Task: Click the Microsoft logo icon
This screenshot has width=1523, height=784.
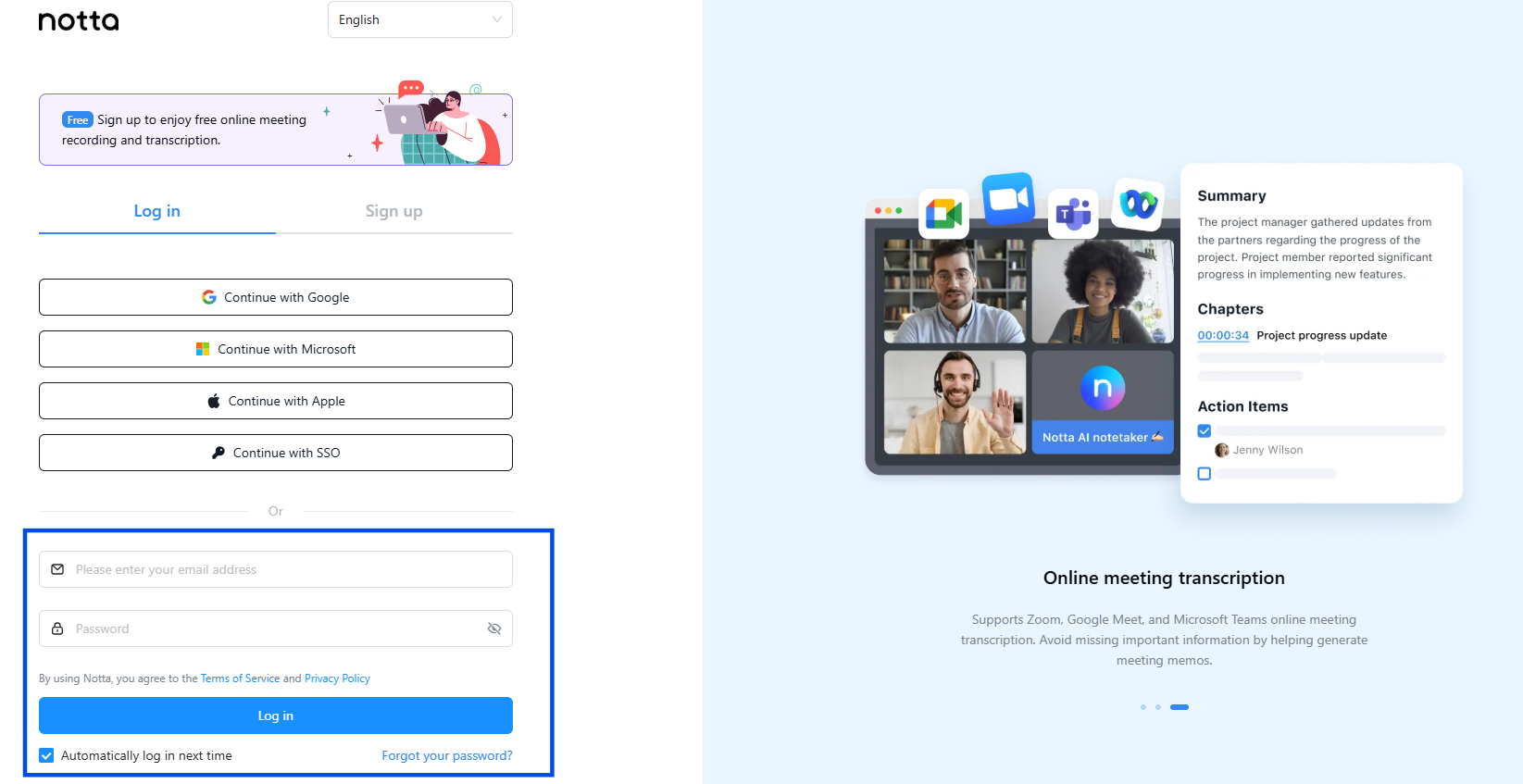Action: [x=203, y=349]
